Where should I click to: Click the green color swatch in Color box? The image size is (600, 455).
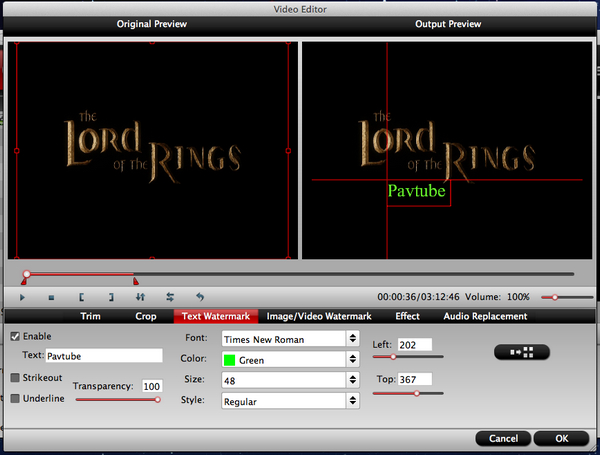(229, 360)
